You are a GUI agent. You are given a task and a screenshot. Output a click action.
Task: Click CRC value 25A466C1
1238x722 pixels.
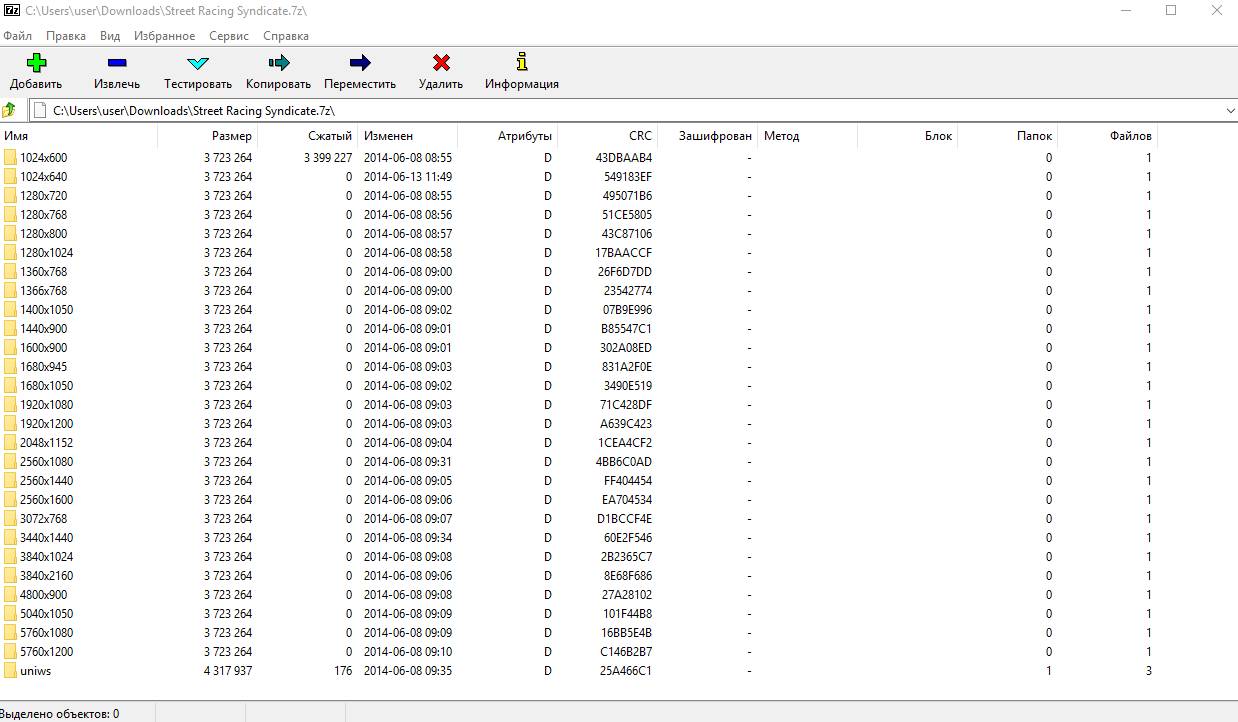pos(626,670)
